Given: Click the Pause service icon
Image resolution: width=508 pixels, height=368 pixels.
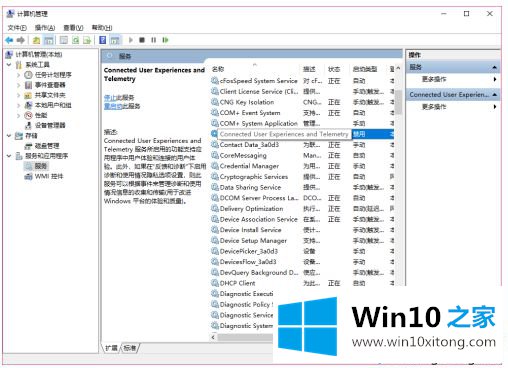Looking at the screenshot, I should [154, 40].
